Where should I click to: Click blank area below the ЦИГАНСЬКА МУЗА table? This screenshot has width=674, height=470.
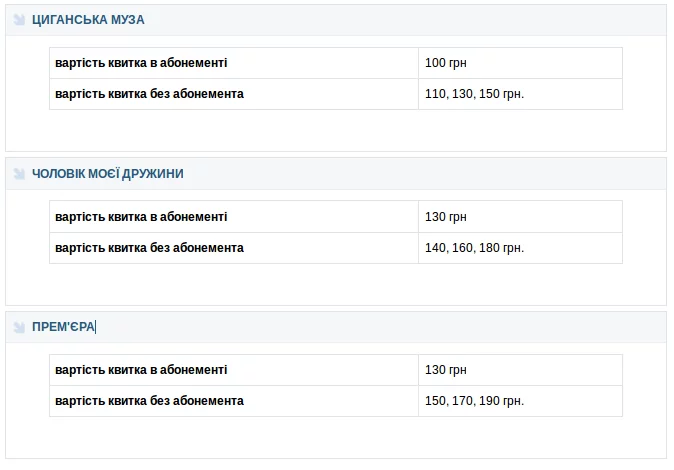click(x=336, y=130)
